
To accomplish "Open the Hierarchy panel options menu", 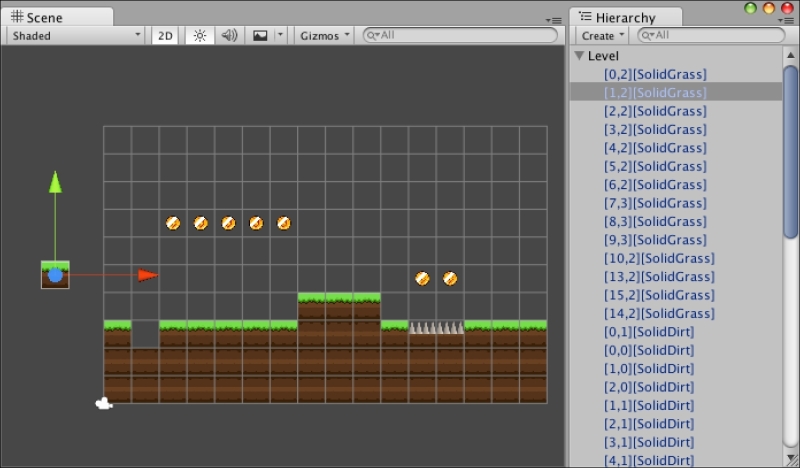I will pos(785,20).
